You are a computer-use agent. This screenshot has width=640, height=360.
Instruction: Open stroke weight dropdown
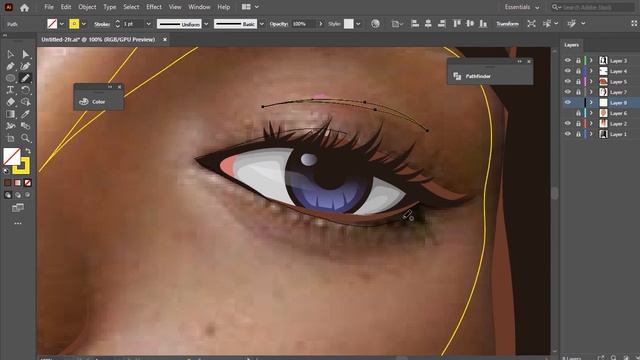[149, 24]
